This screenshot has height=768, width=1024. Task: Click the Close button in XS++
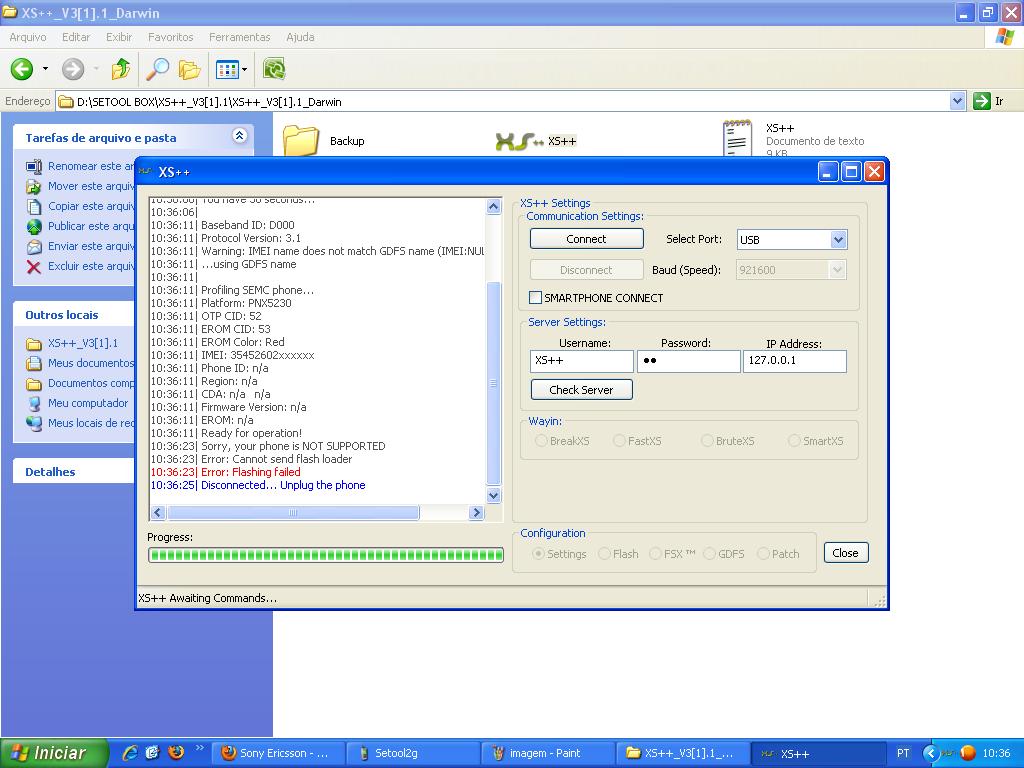pos(846,553)
